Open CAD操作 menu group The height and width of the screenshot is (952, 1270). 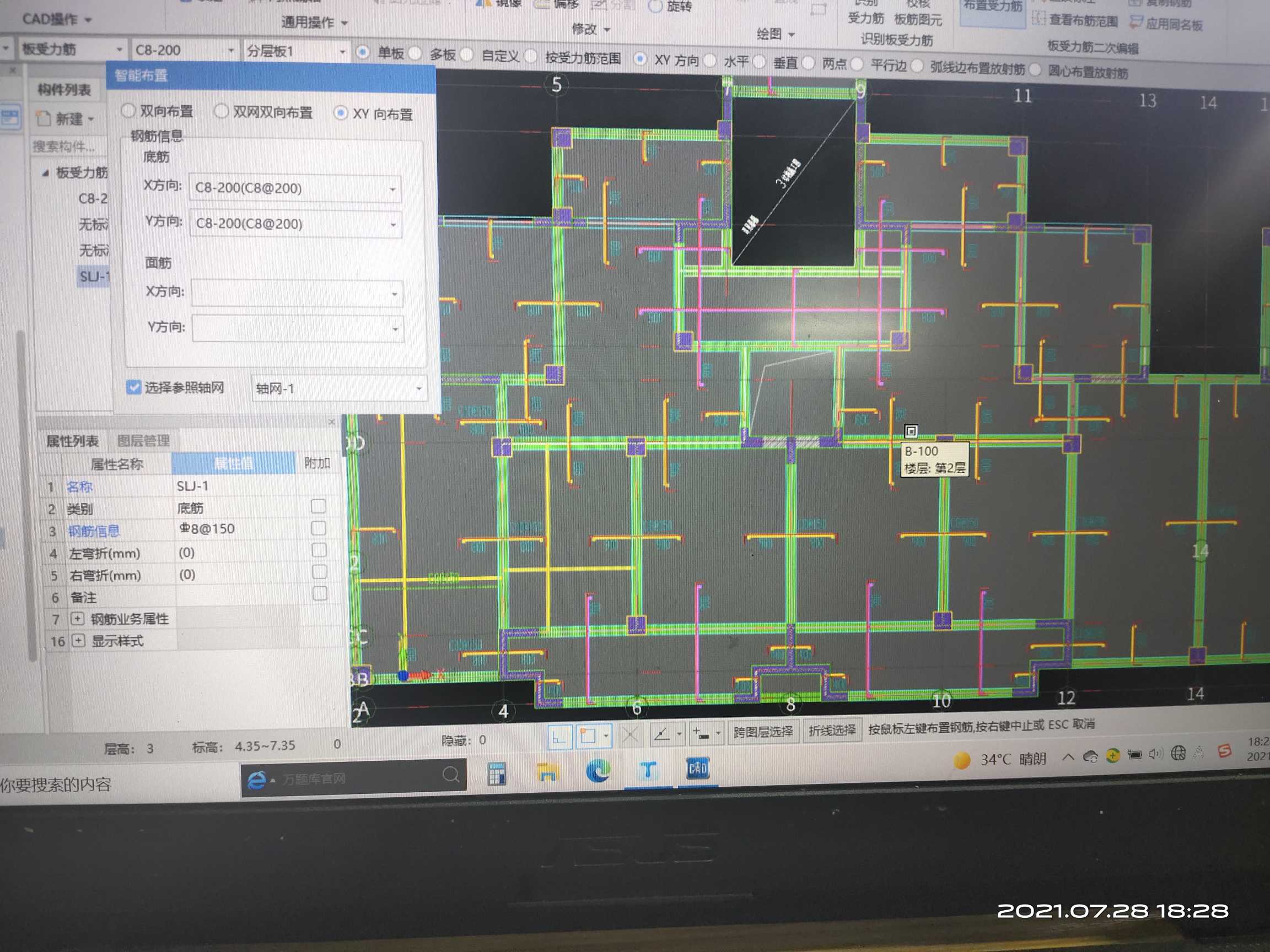point(56,19)
